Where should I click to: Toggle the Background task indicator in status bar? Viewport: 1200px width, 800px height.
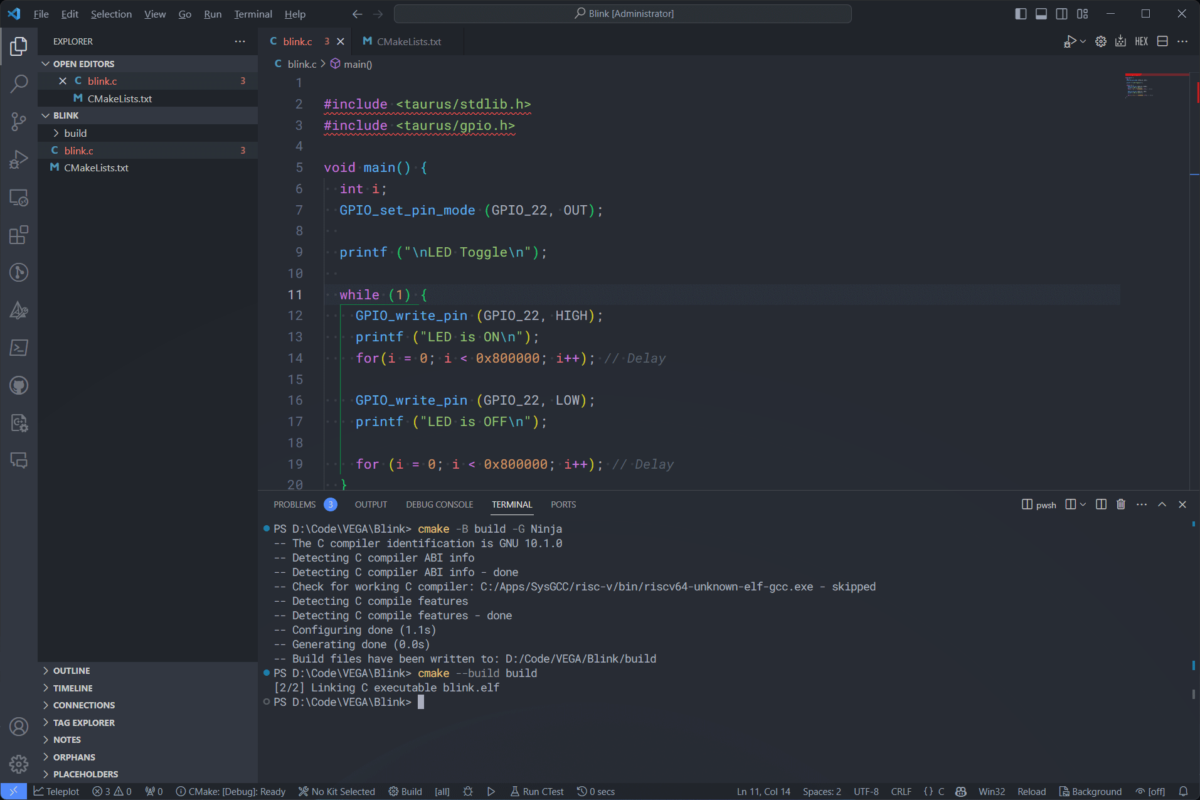point(1090,791)
